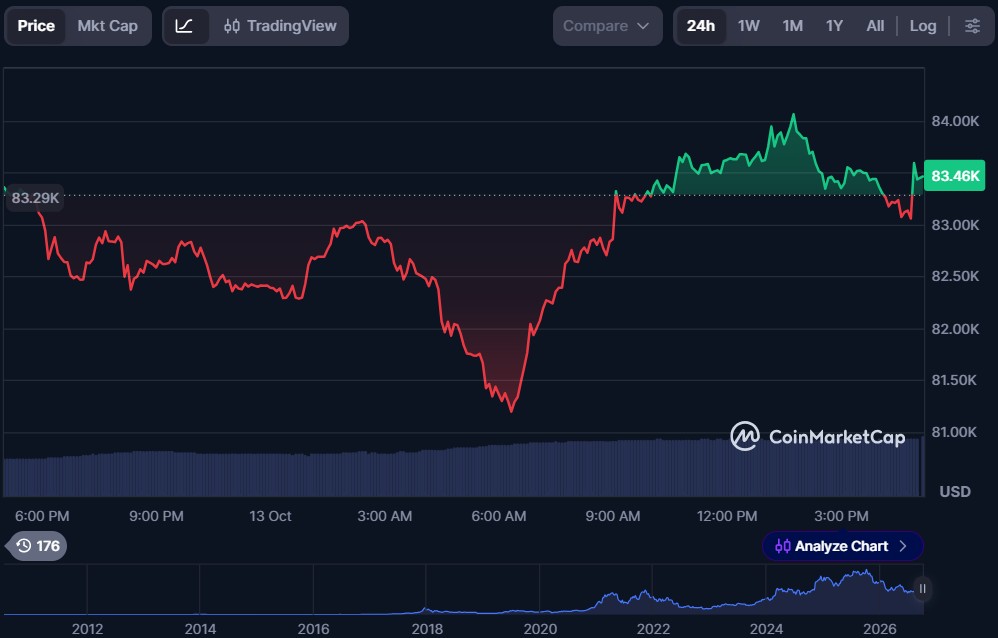The width and height of the screenshot is (998, 638).
Task: Click the 84.00K price axis label
Action: (955, 121)
